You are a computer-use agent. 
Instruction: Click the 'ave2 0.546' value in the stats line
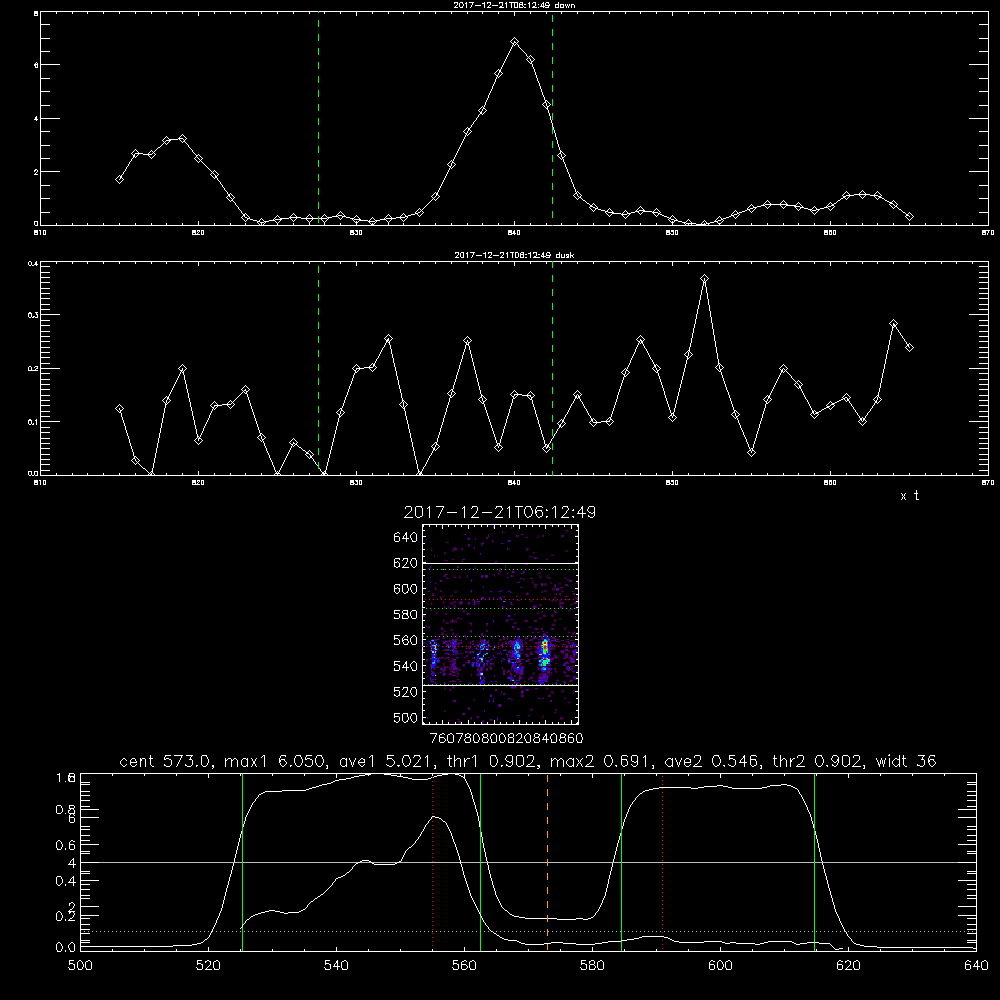pos(711,761)
